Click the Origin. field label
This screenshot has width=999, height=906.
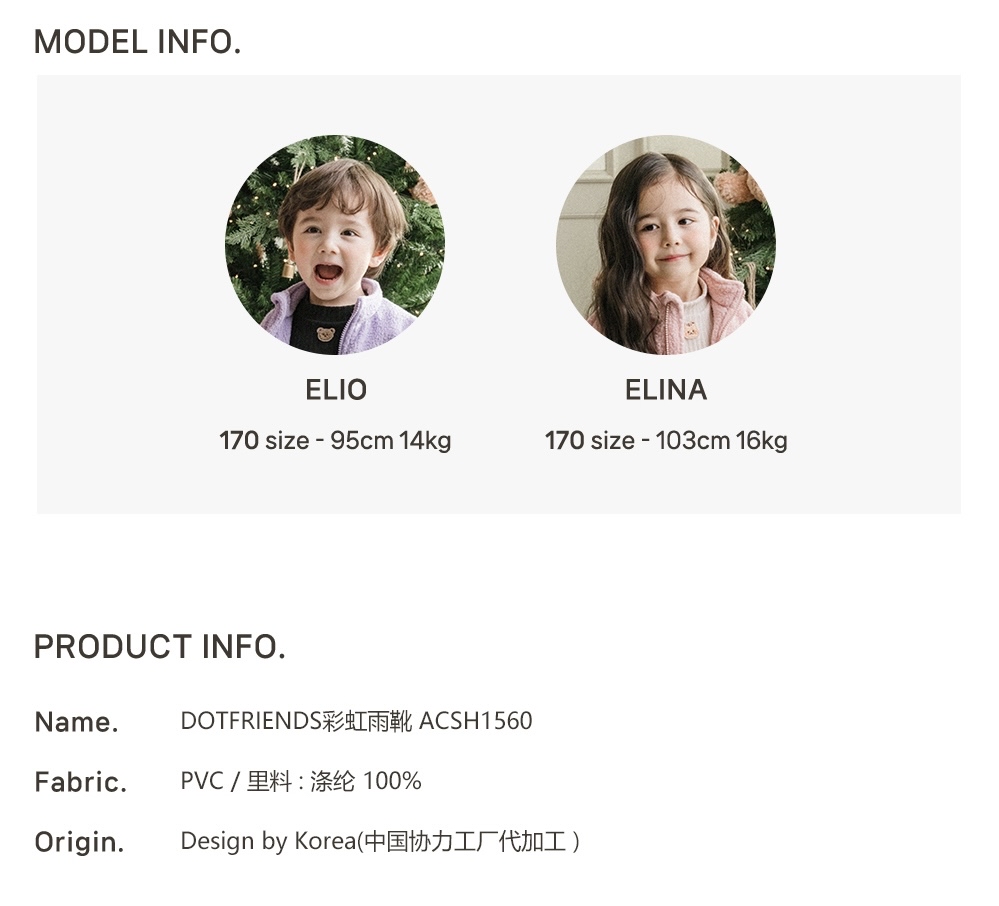[79, 842]
